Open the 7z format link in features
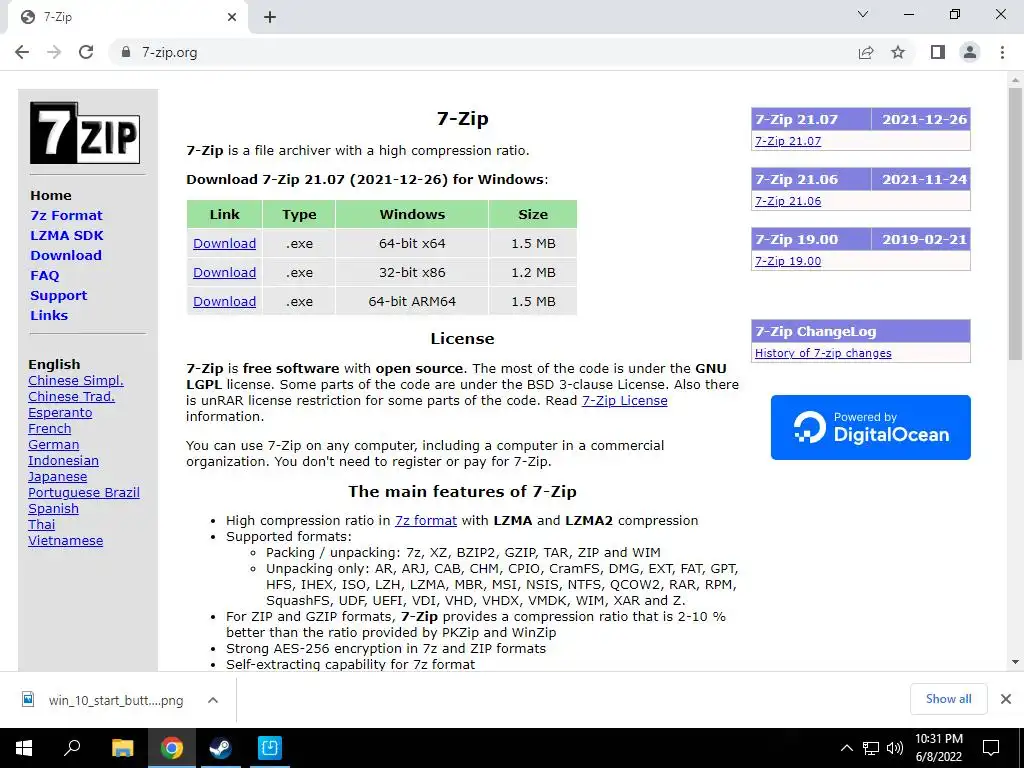This screenshot has width=1024, height=768. tap(426, 520)
